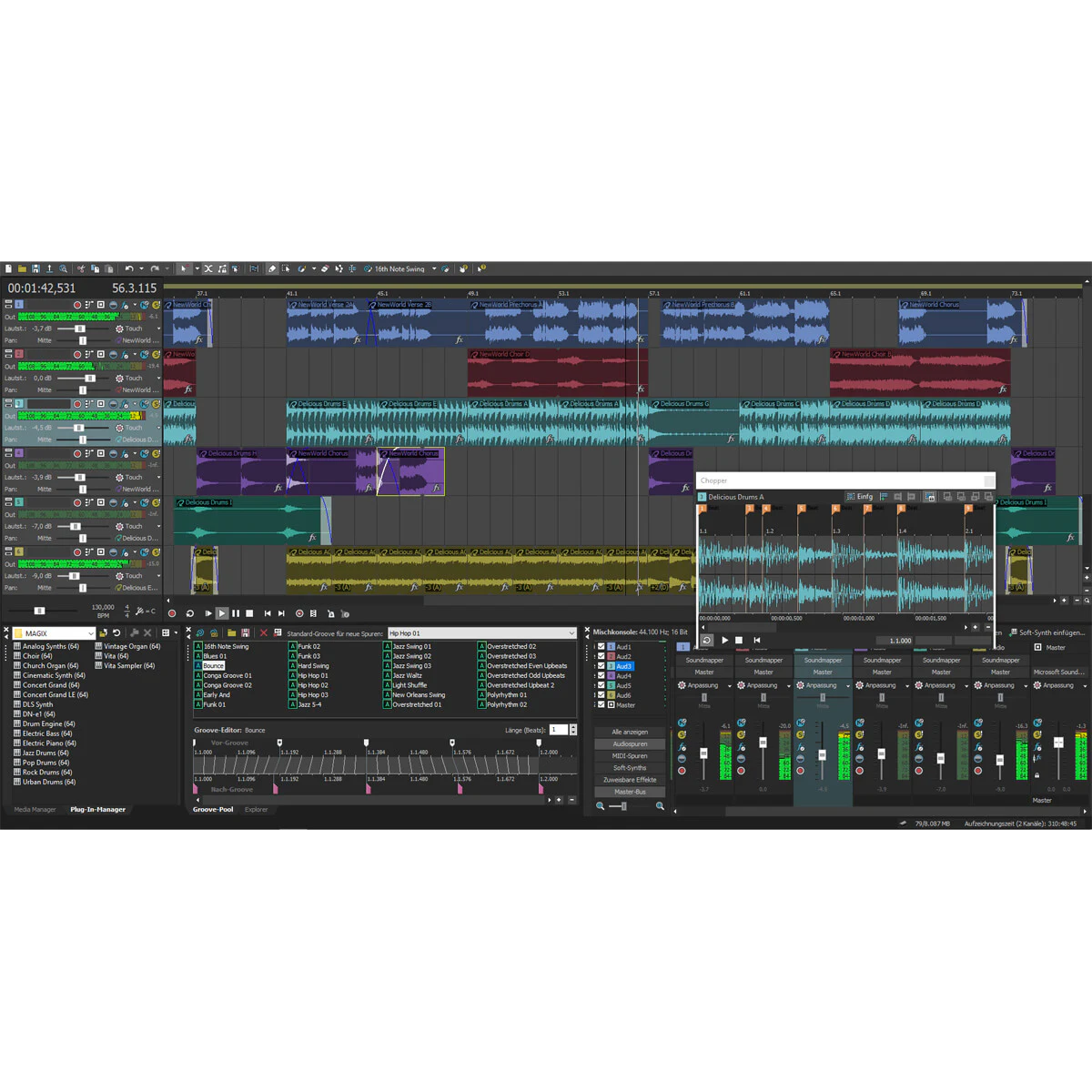Open FX on the Delicious Drums E clip
1092x1092 pixels.
point(369,440)
